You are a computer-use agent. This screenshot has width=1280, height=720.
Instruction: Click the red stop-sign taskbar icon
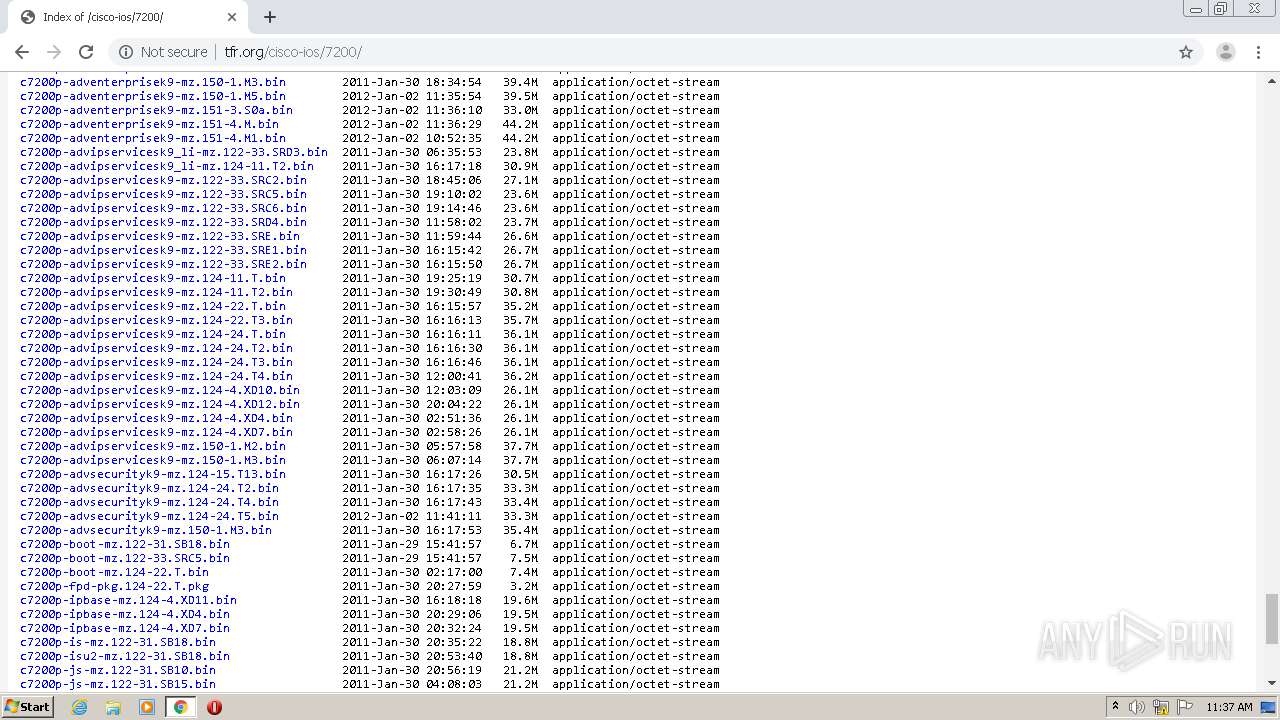pos(214,707)
